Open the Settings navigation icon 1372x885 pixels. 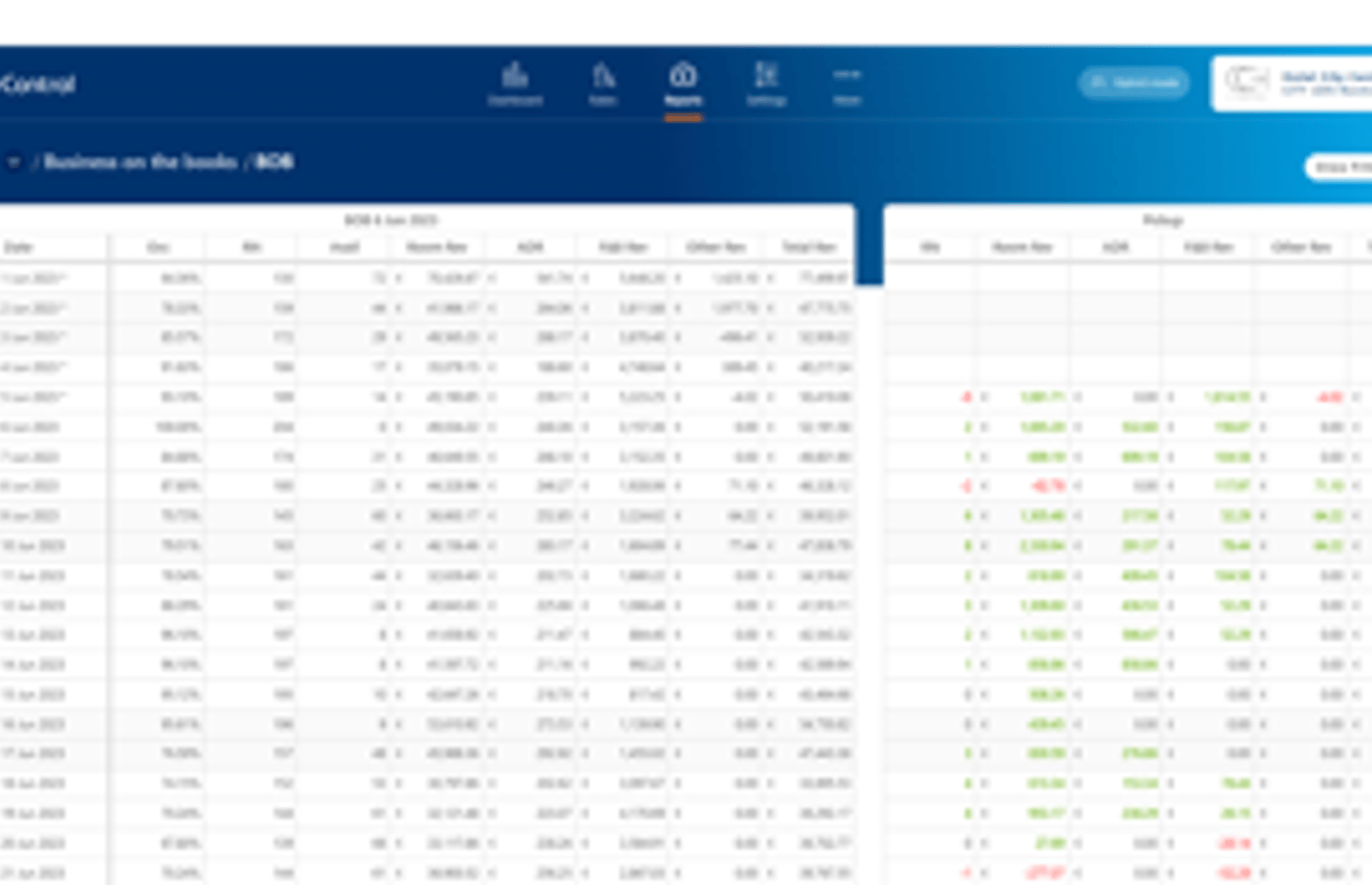coord(766,84)
